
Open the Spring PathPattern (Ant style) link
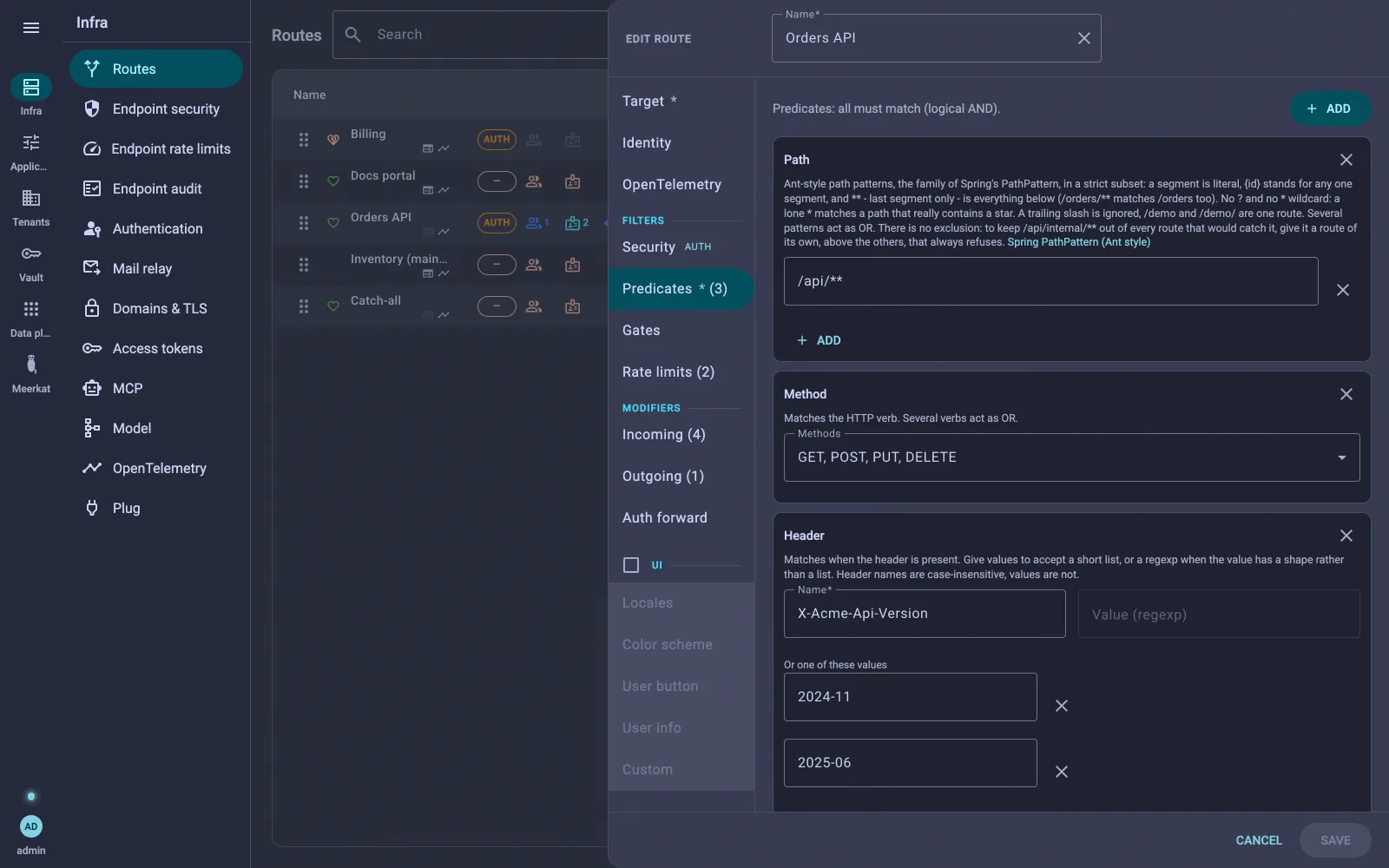pos(1078,242)
